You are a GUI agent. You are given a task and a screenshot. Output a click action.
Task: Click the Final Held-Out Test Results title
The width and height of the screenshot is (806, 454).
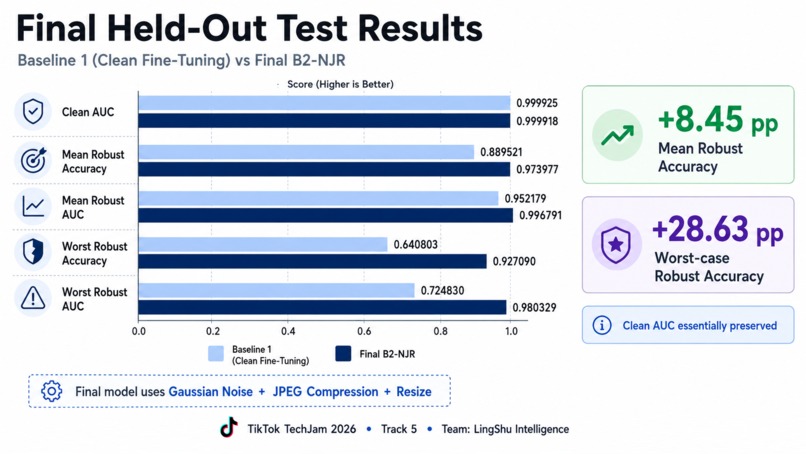pos(250,28)
